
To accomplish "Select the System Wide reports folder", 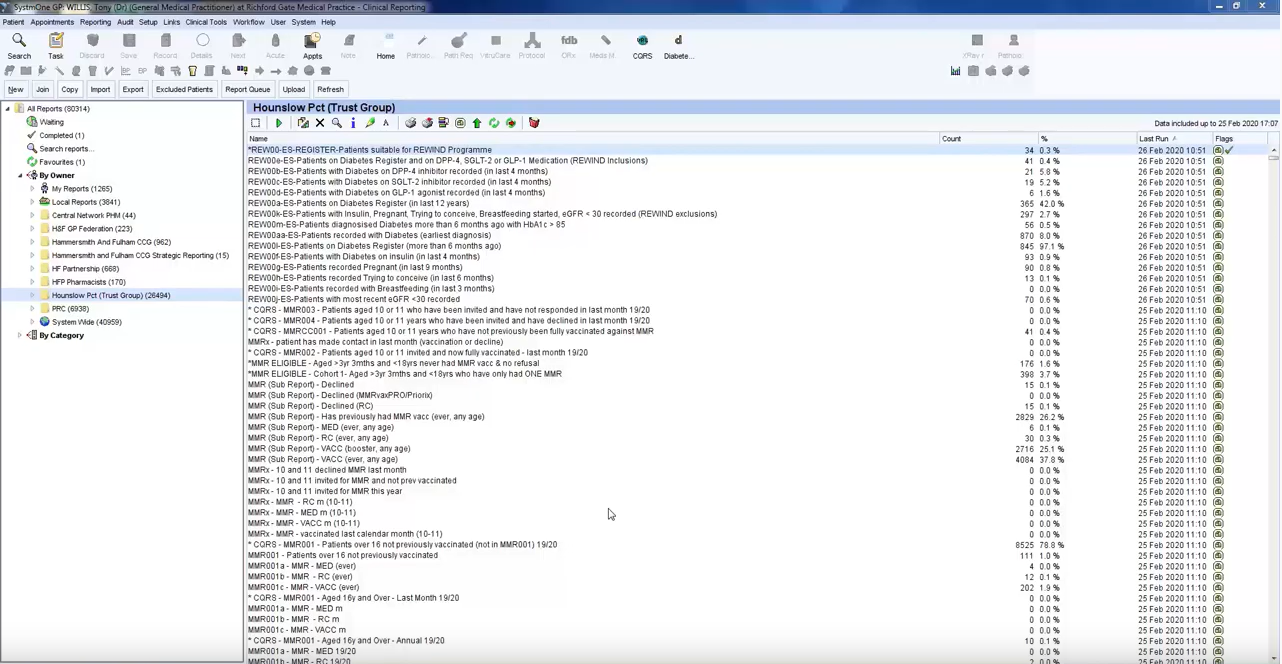I will point(86,322).
